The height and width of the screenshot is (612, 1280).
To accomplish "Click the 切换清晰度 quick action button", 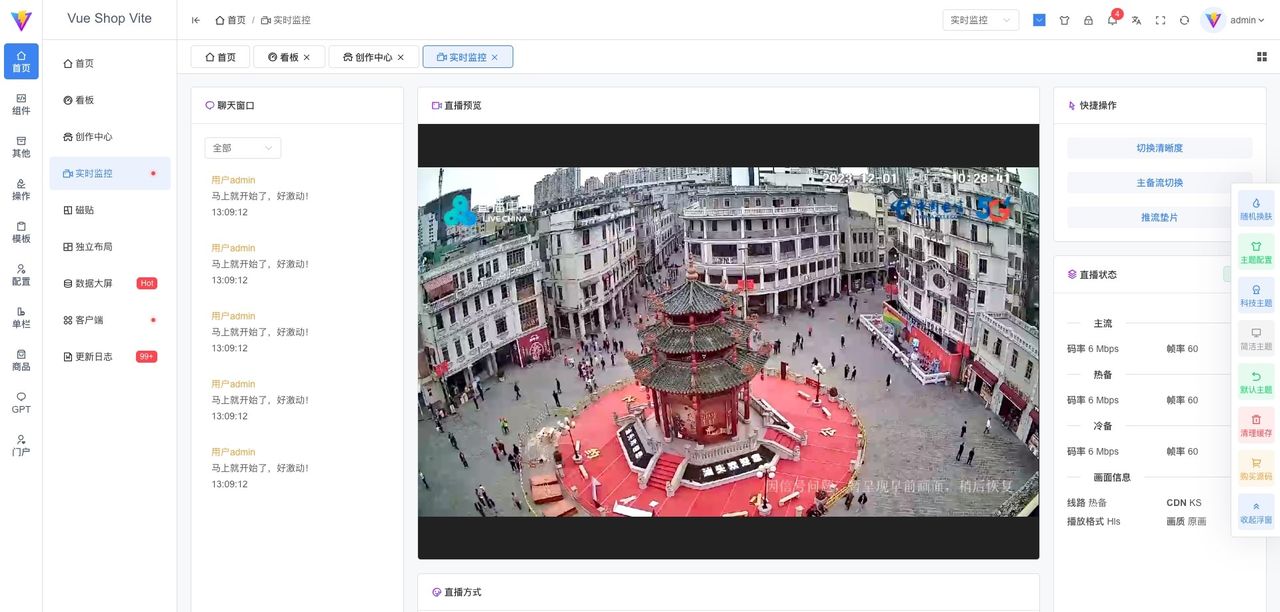I will click(1158, 147).
